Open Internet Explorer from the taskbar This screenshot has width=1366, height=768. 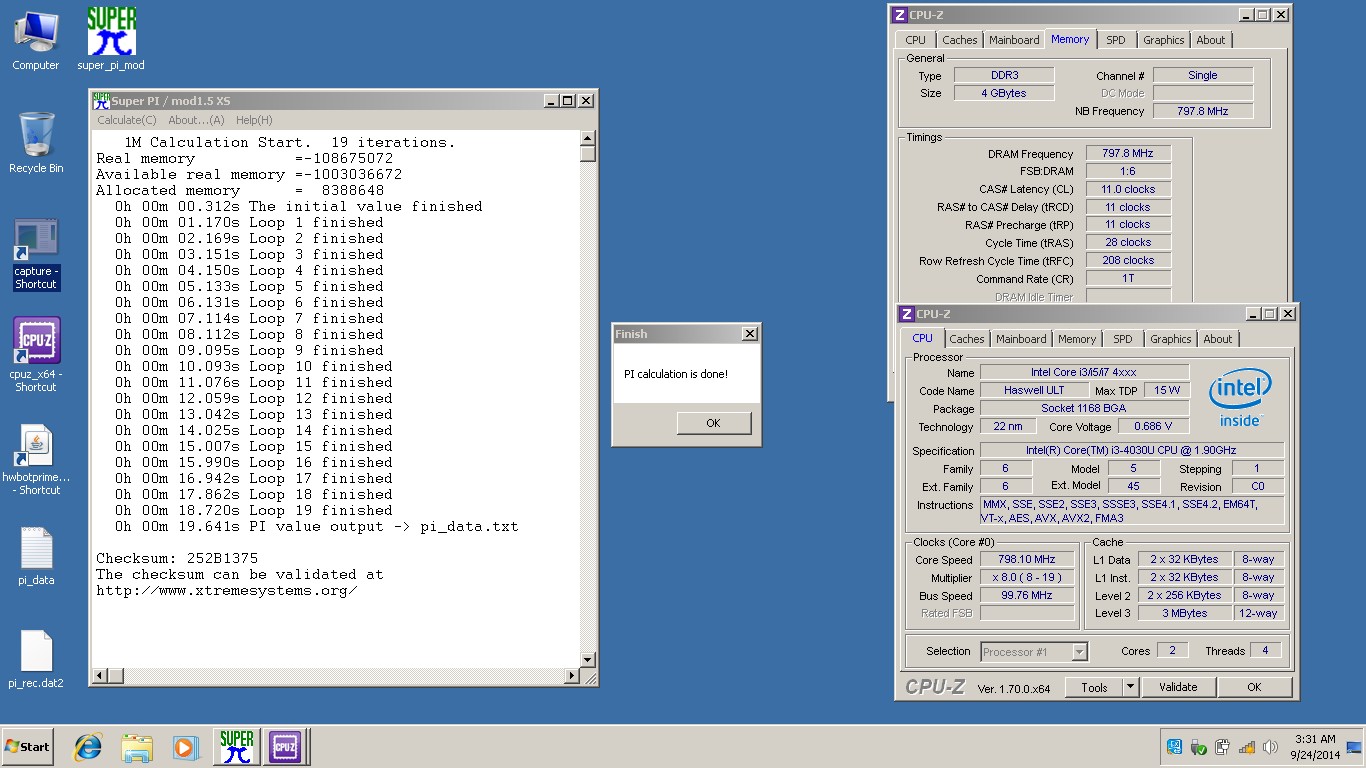point(89,747)
